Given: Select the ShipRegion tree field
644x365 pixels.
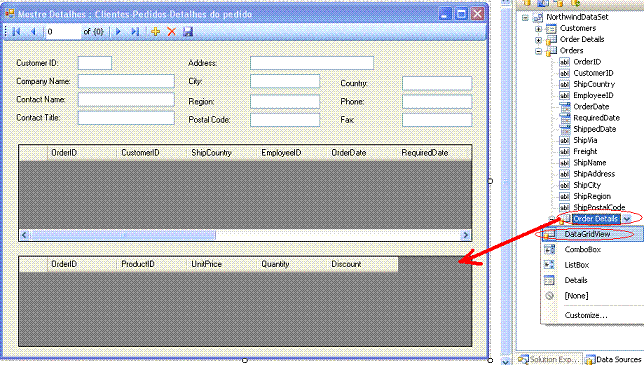Looking at the screenshot, I should coord(592,196).
